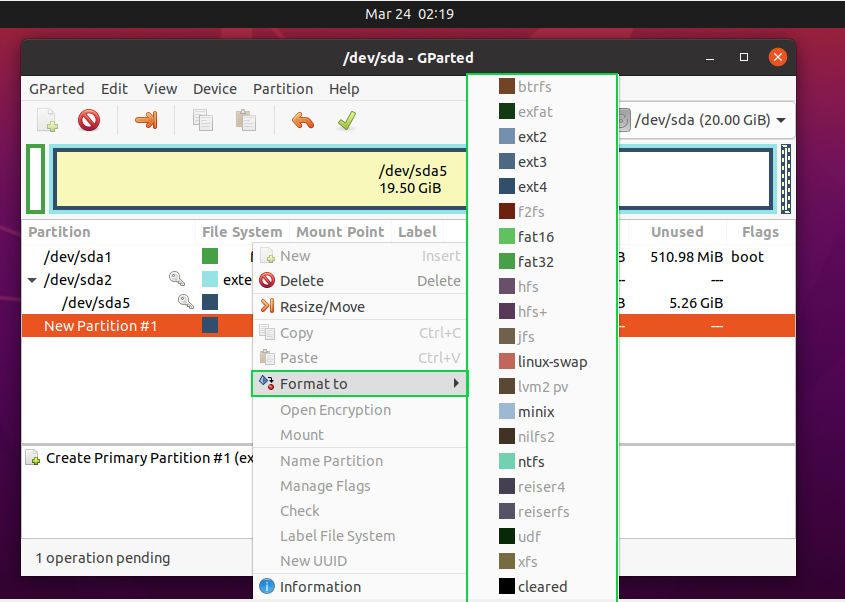Click the Mar 24 02:19 clock in top bar
Viewport: 845px width, 602px height.
click(x=410, y=14)
